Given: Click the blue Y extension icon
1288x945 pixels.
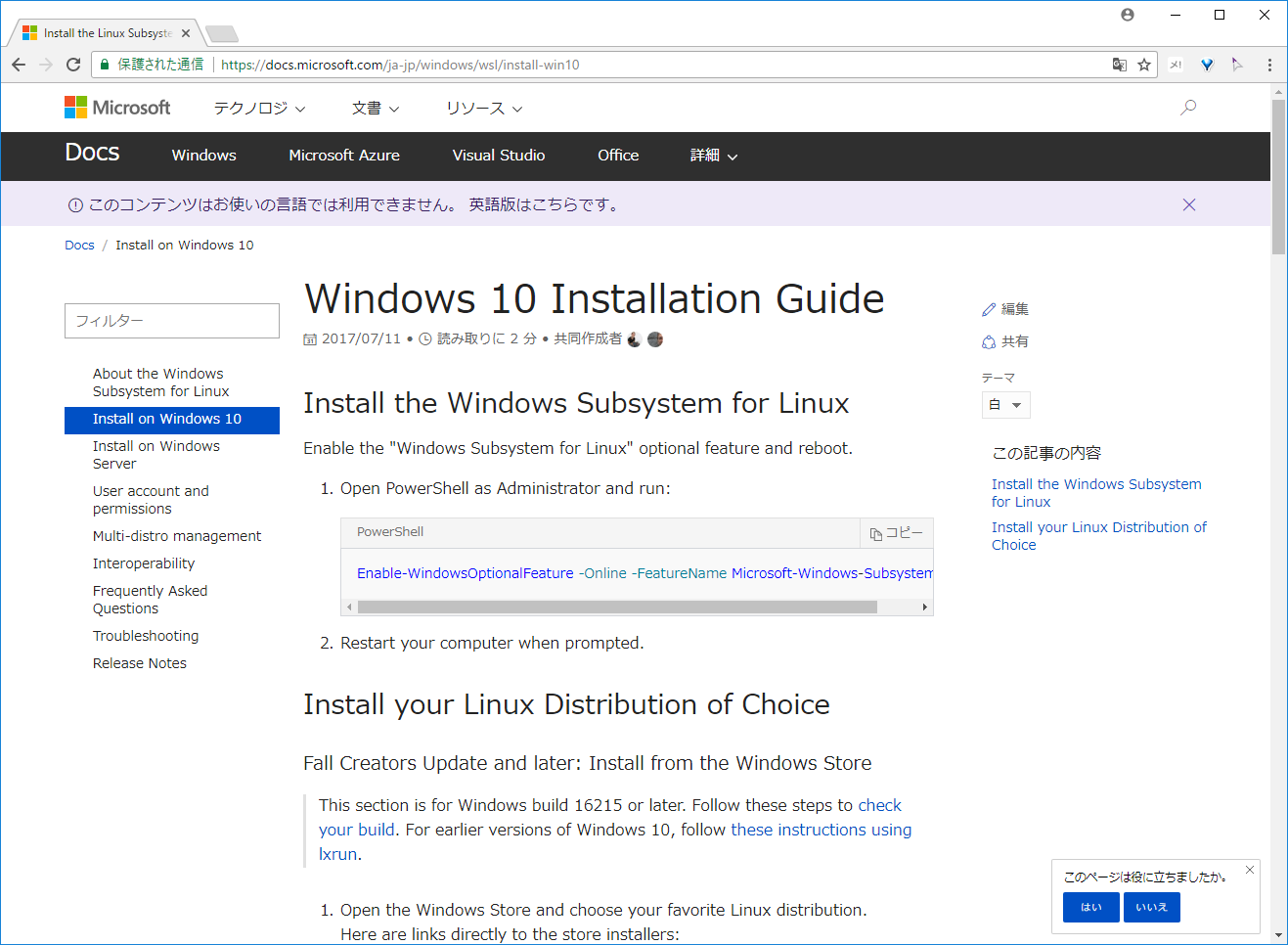Looking at the screenshot, I should (1208, 65).
